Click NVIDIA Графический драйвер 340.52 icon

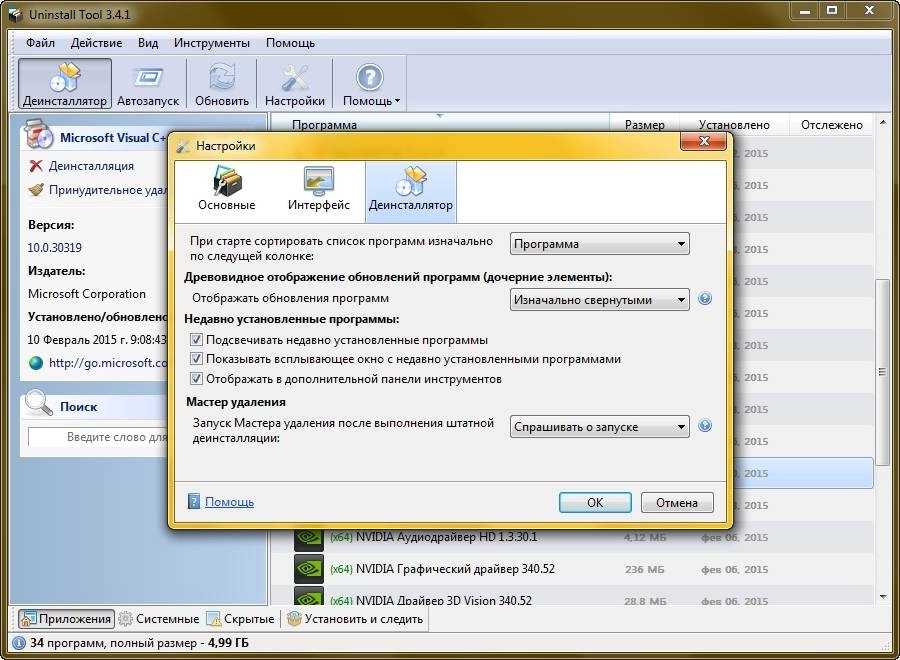309,569
